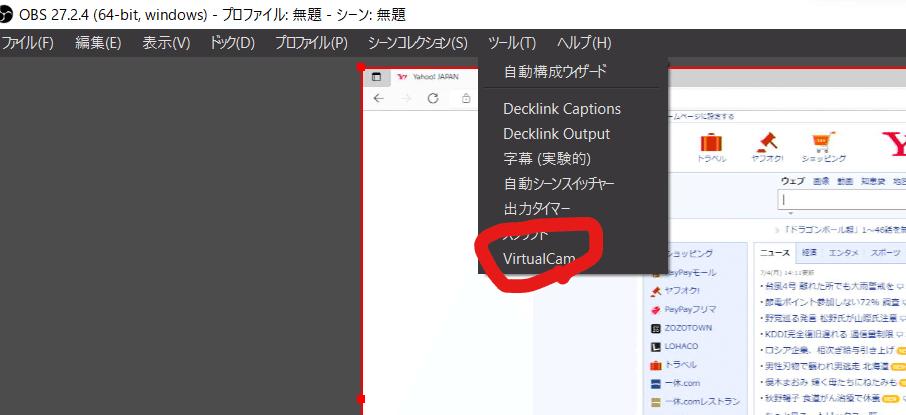Click the ショッピング cart icon at top
Screen dimensions: 906x415
click(x=821, y=143)
